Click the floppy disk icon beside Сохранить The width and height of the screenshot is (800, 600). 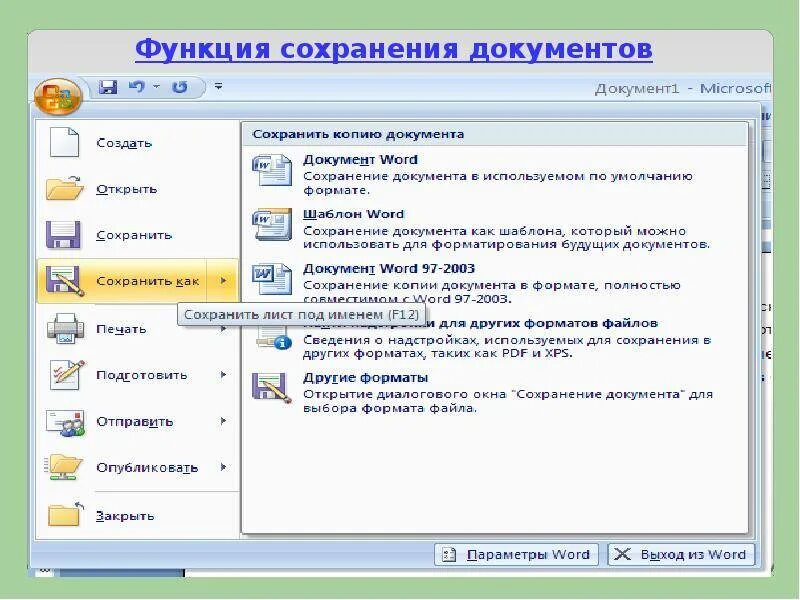63,235
